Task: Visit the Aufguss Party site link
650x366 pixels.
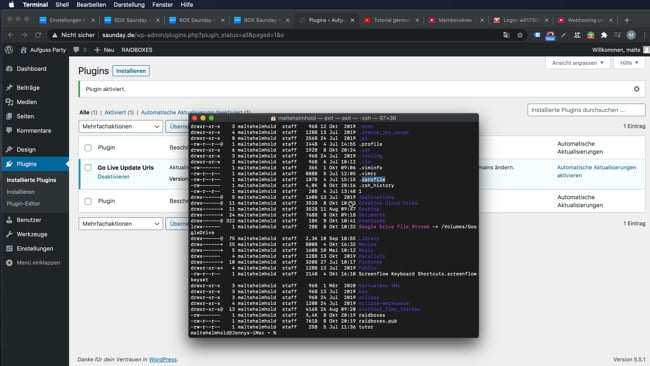Action: point(43,50)
